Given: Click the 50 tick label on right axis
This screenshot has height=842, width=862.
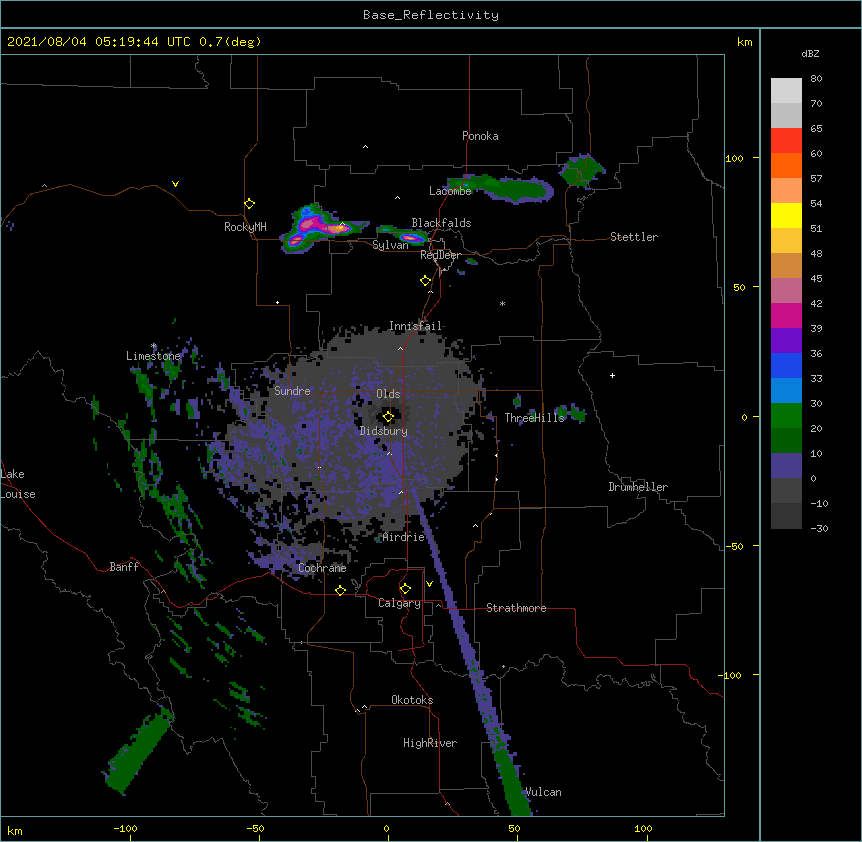Looking at the screenshot, I should (x=739, y=287).
